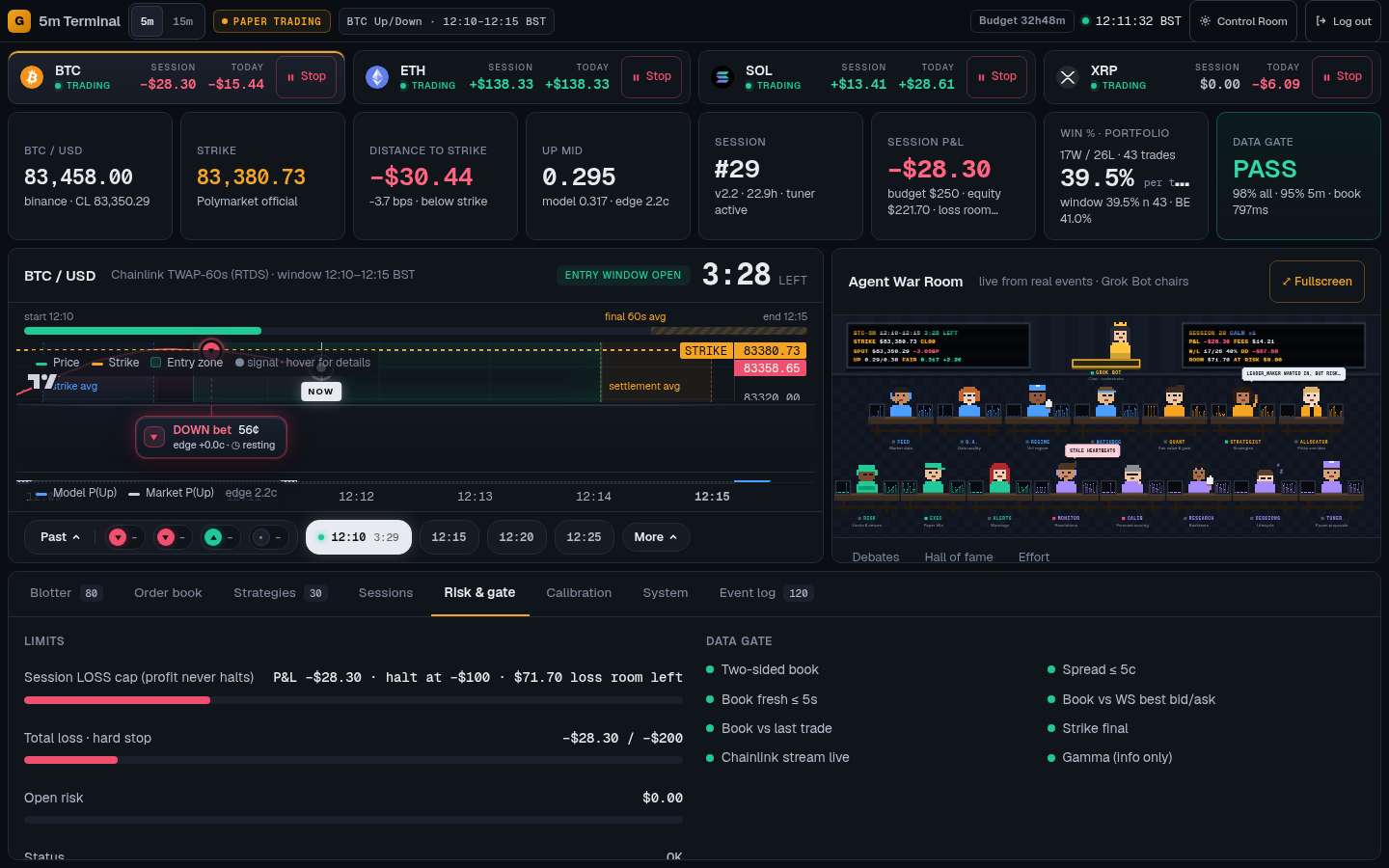
Task: Open the Debates tab in war room
Action: click(876, 557)
